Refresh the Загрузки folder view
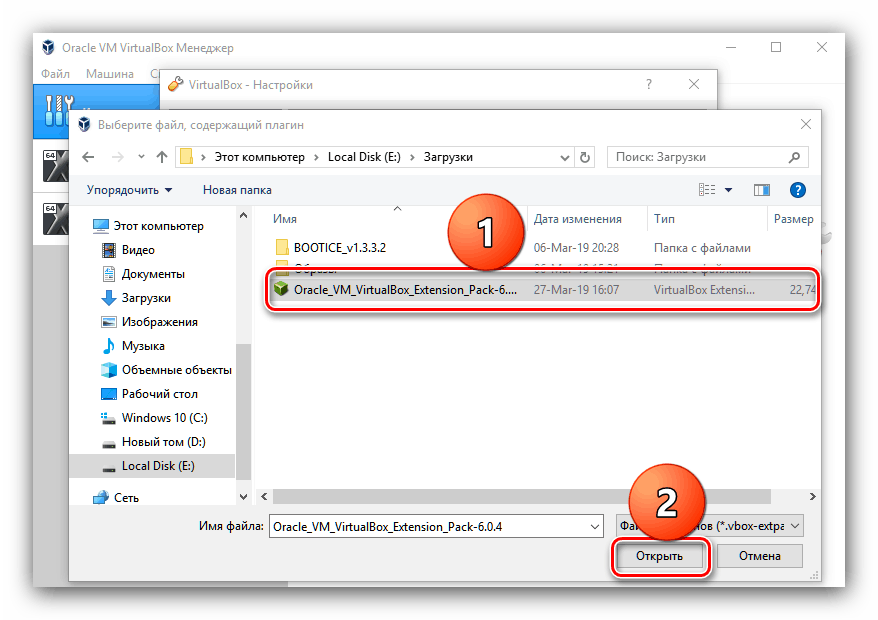This screenshot has width=878, height=620. [x=585, y=157]
